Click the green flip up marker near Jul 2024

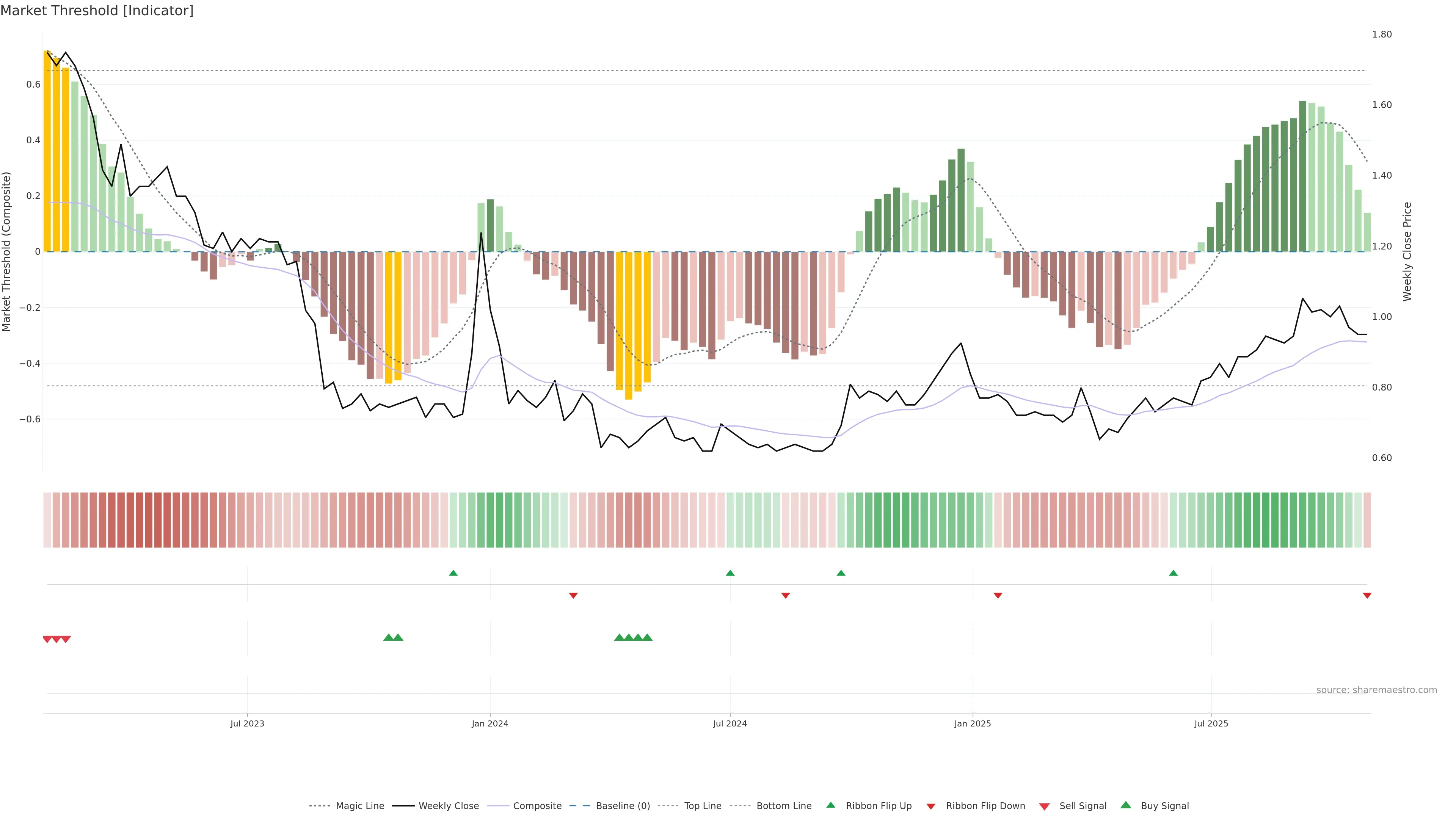(730, 573)
